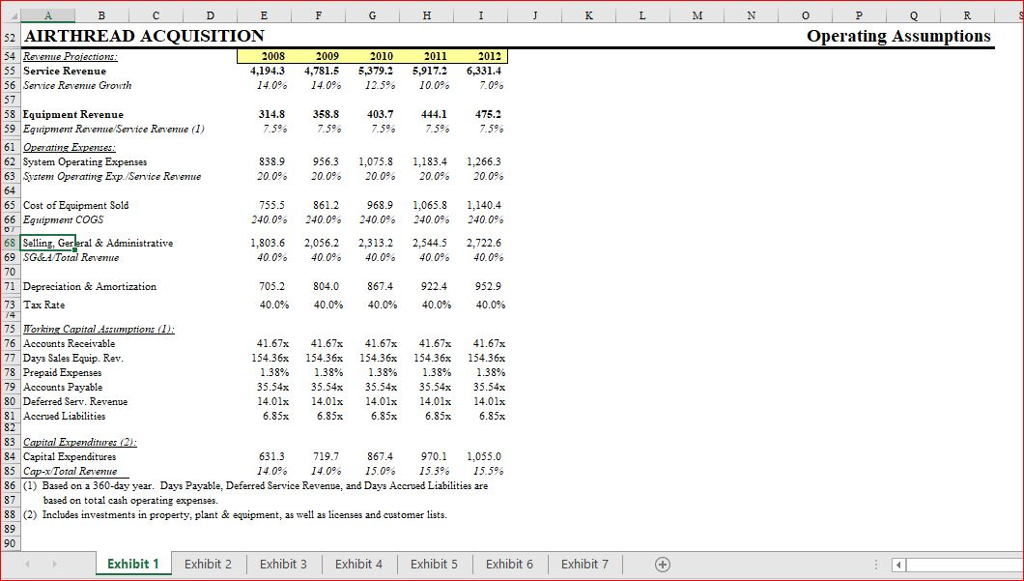Switch to the Exhibit 5 tab

tap(434, 564)
